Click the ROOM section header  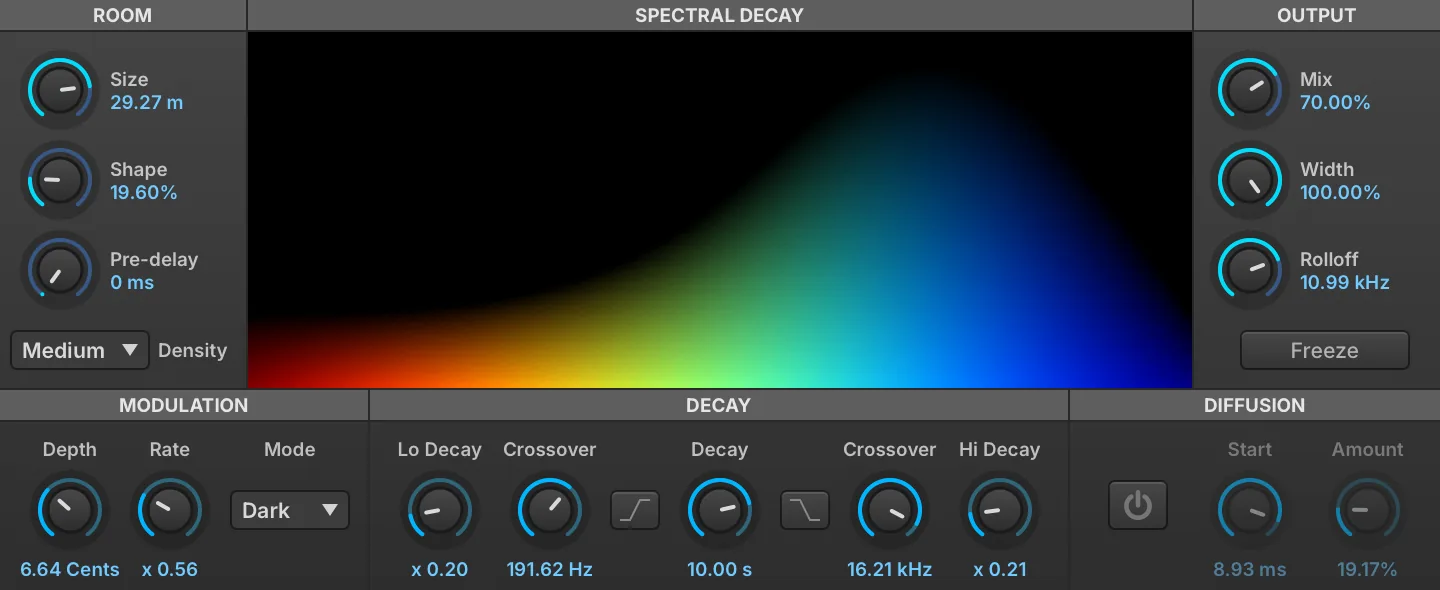point(122,15)
